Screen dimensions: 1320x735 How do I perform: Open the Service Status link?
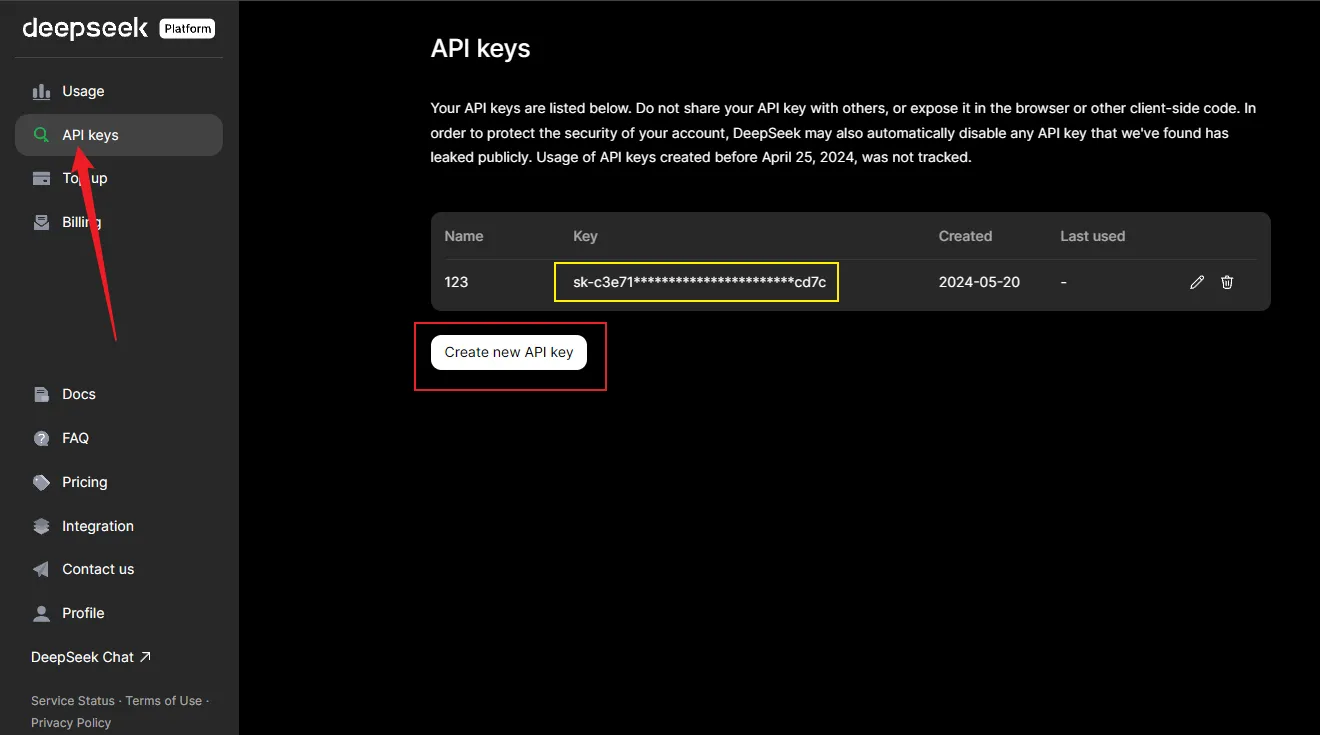(x=72, y=701)
